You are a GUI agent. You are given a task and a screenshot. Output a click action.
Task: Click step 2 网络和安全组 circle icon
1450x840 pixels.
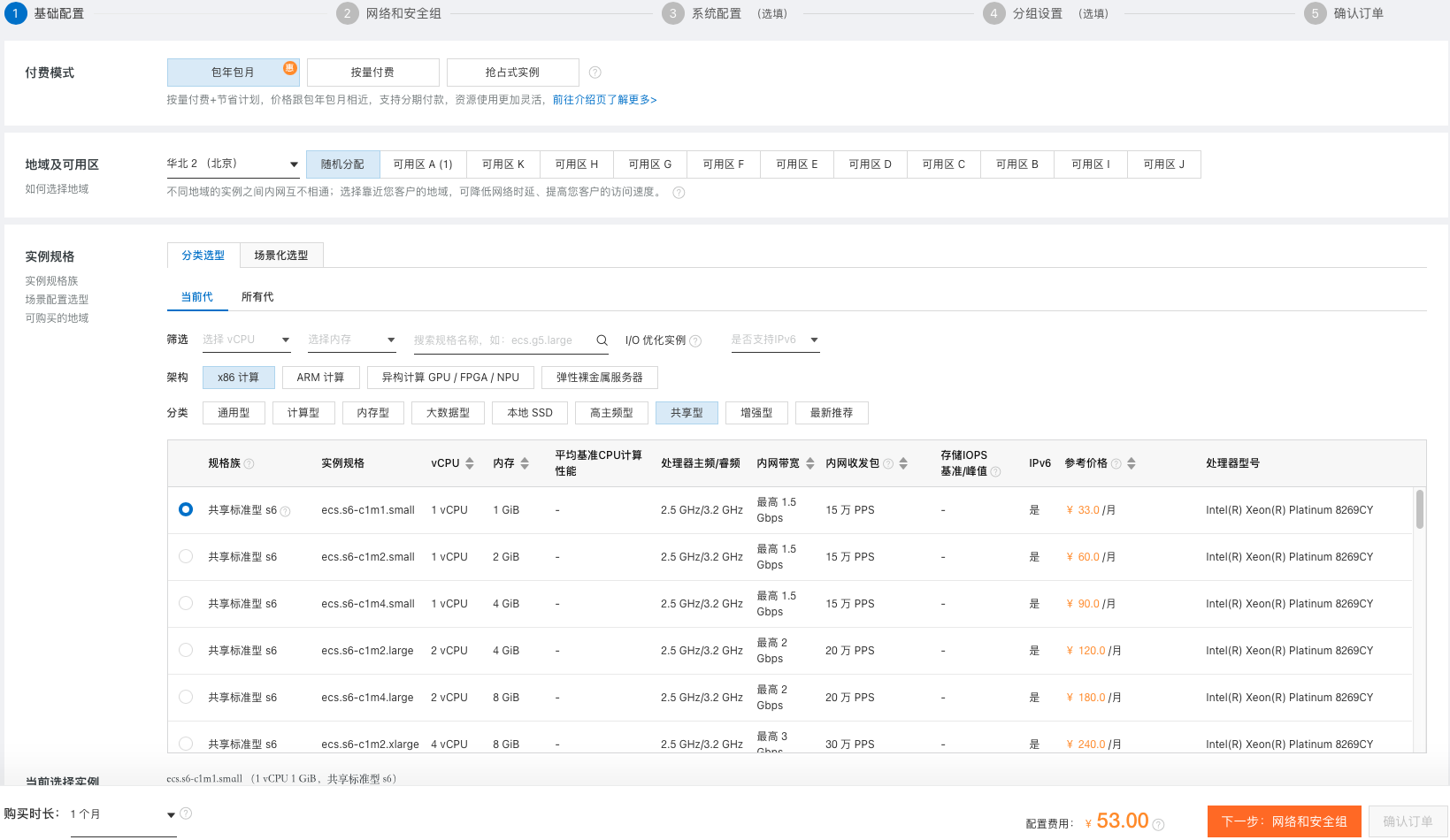[x=348, y=13]
